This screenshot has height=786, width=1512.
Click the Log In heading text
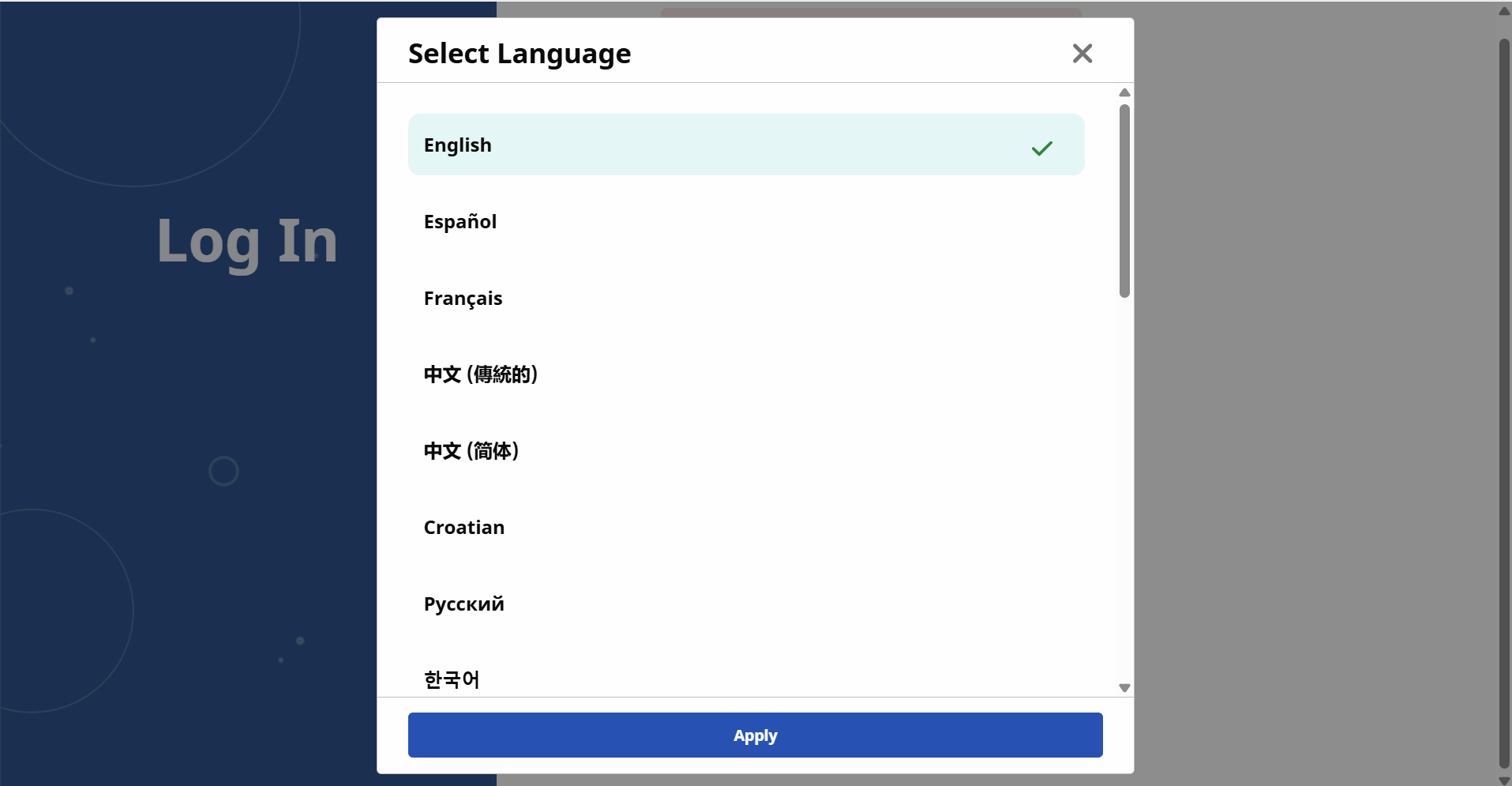pyautogui.click(x=247, y=241)
